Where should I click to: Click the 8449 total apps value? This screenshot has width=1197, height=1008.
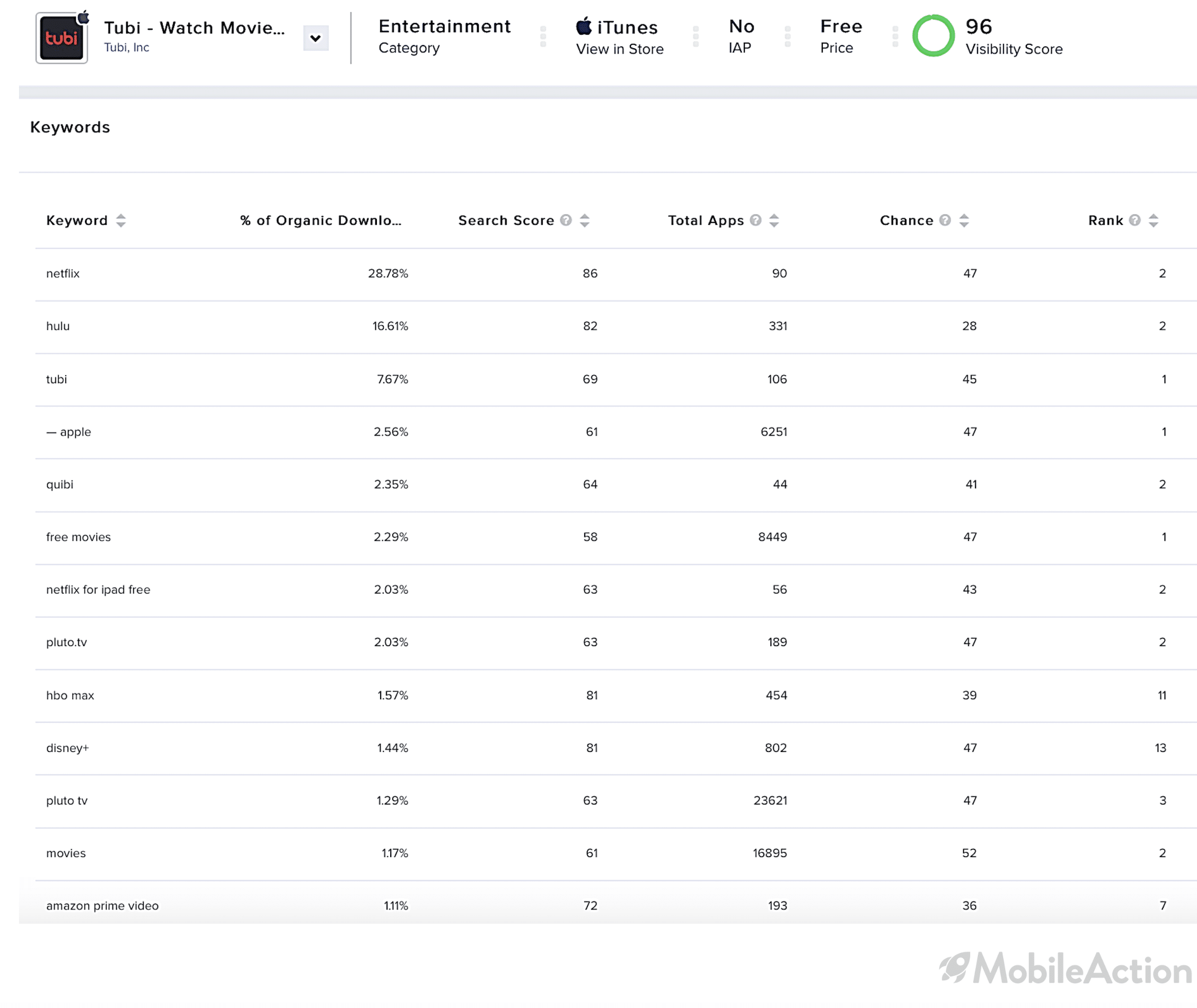773,537
